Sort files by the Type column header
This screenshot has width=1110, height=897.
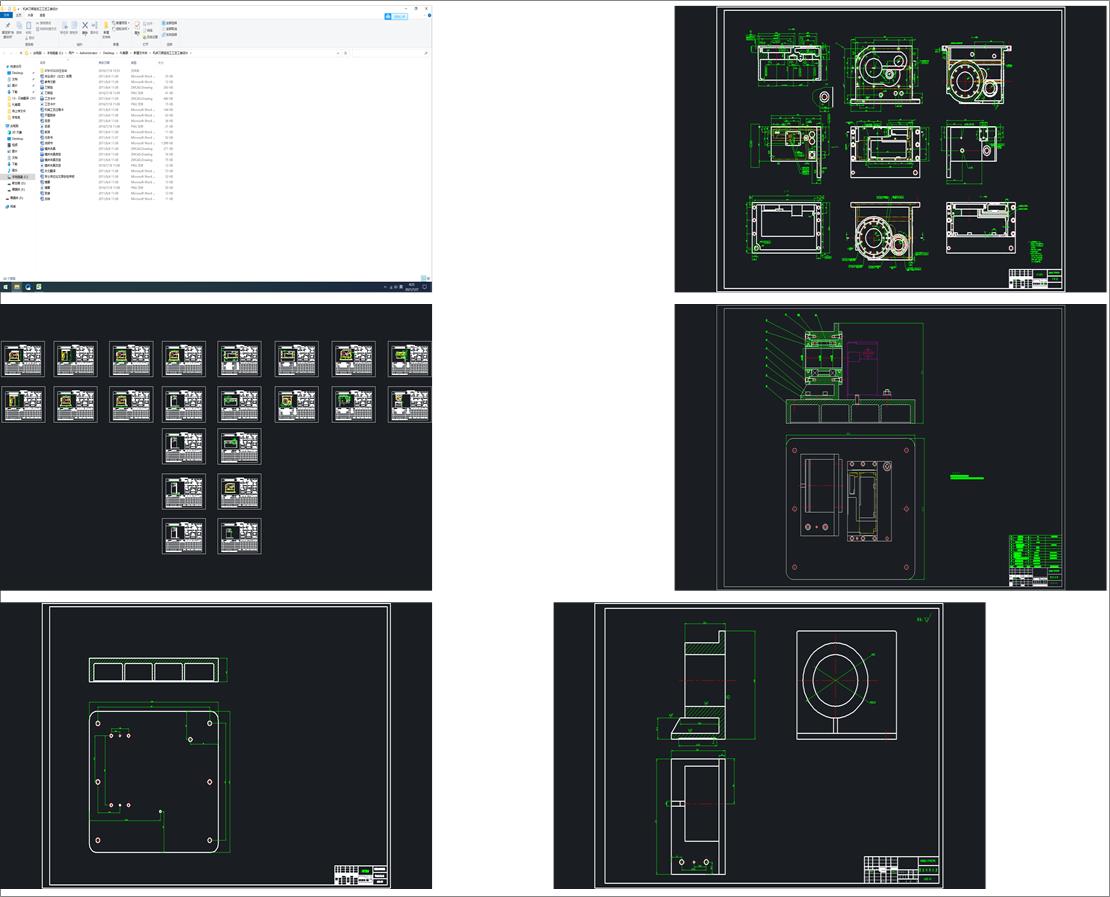pyautogui.click(x=134, y=62)
